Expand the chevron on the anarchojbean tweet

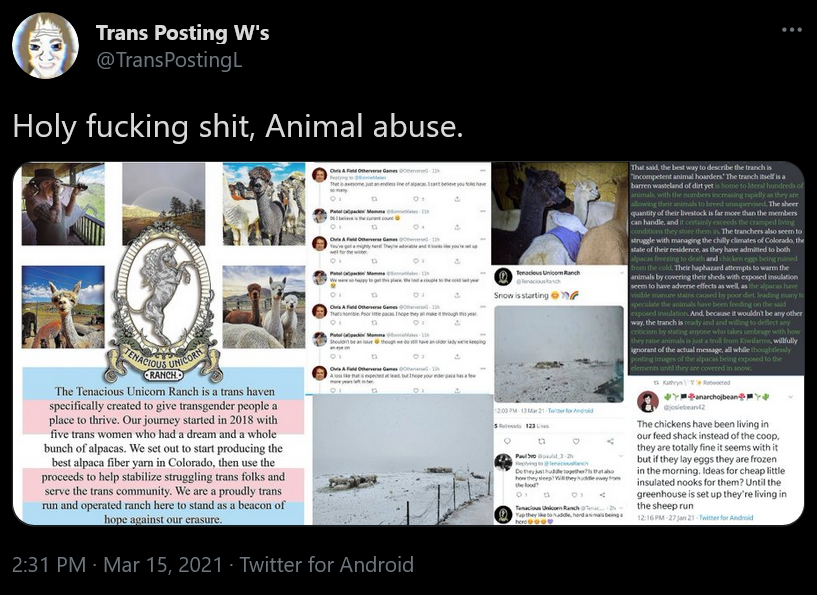[791, 397]
